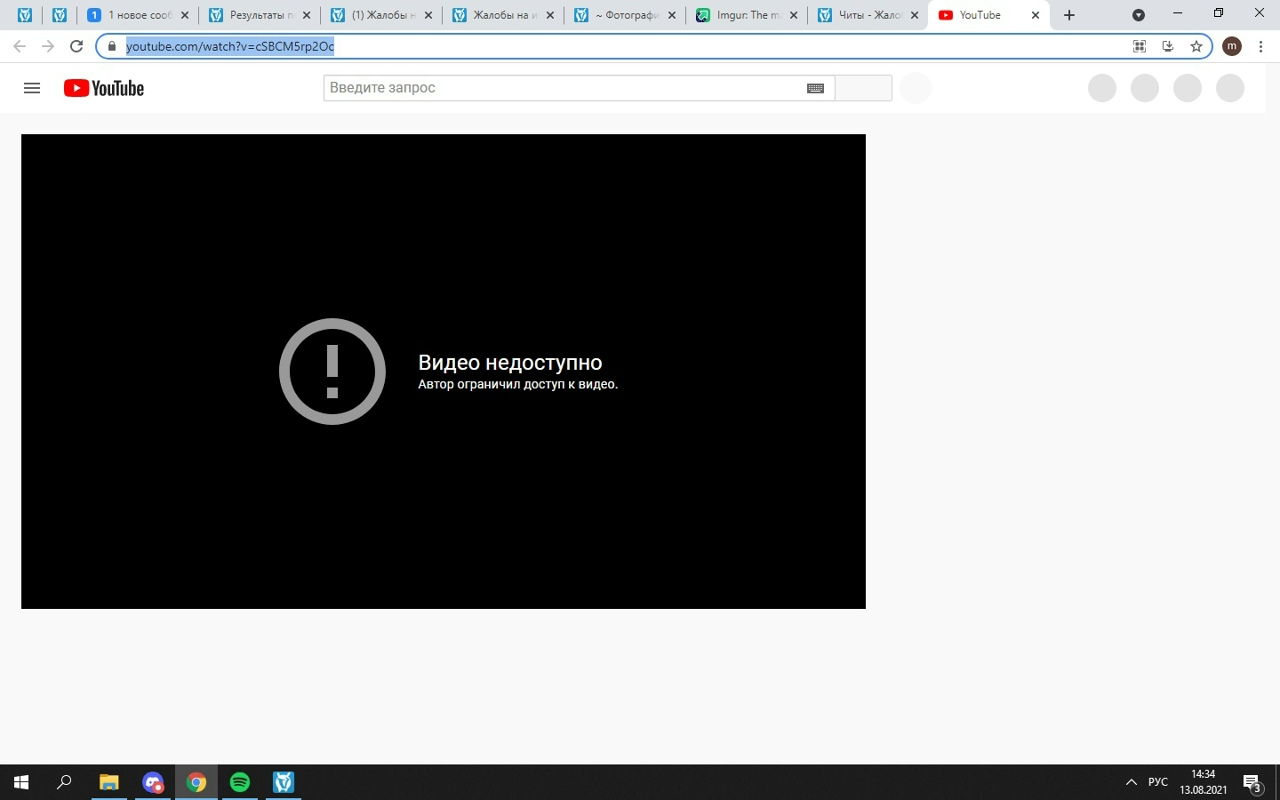Expand the tab search dropdown arrow
The width and height of the screenshot is (1280, 800).
[x=1138, y=15]
